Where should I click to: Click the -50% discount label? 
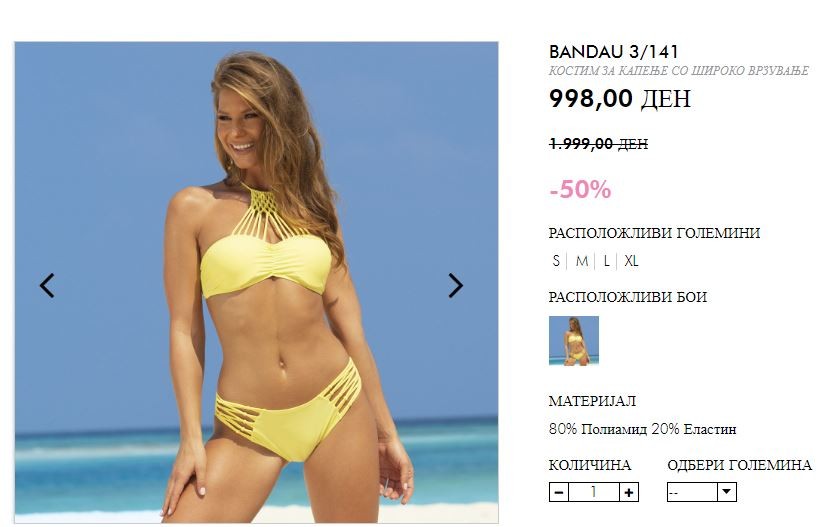click(x=580, y=189)
